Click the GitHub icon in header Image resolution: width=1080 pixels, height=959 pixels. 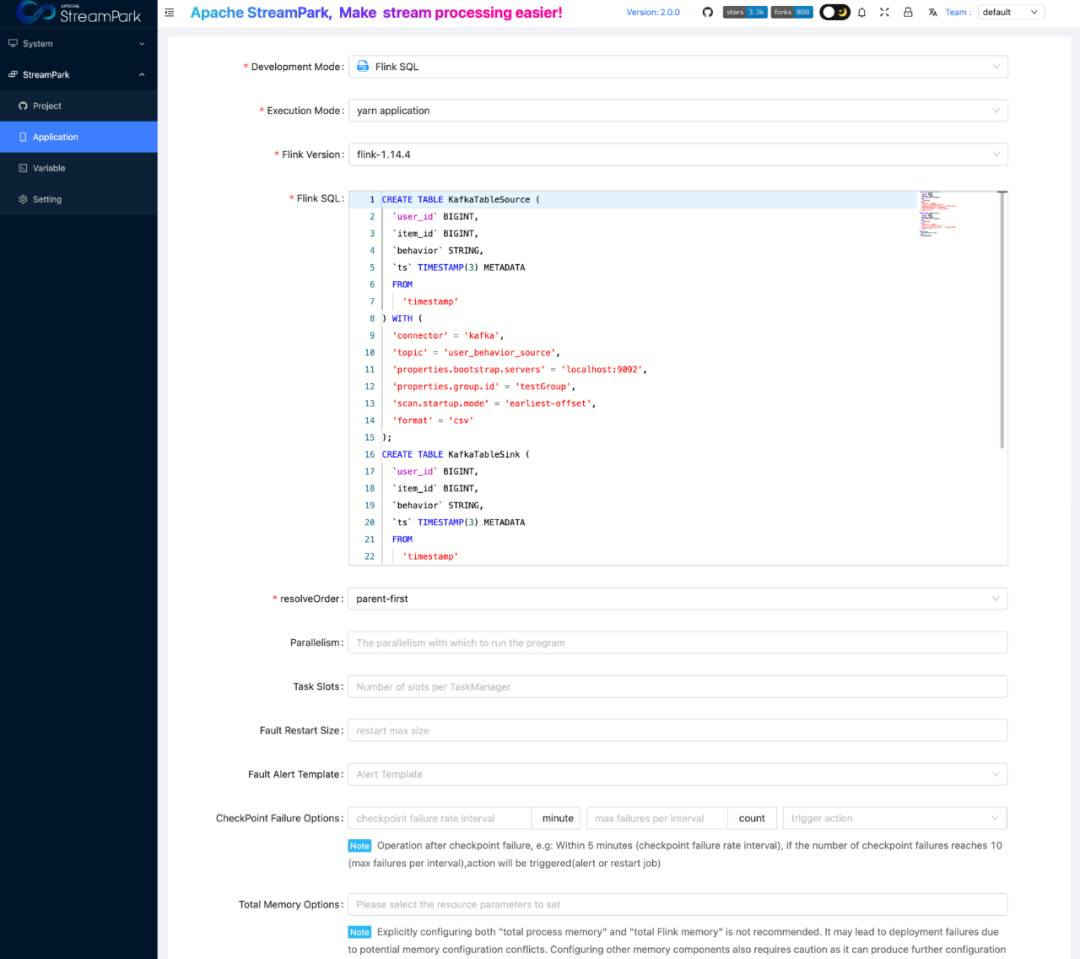point(707,12)
